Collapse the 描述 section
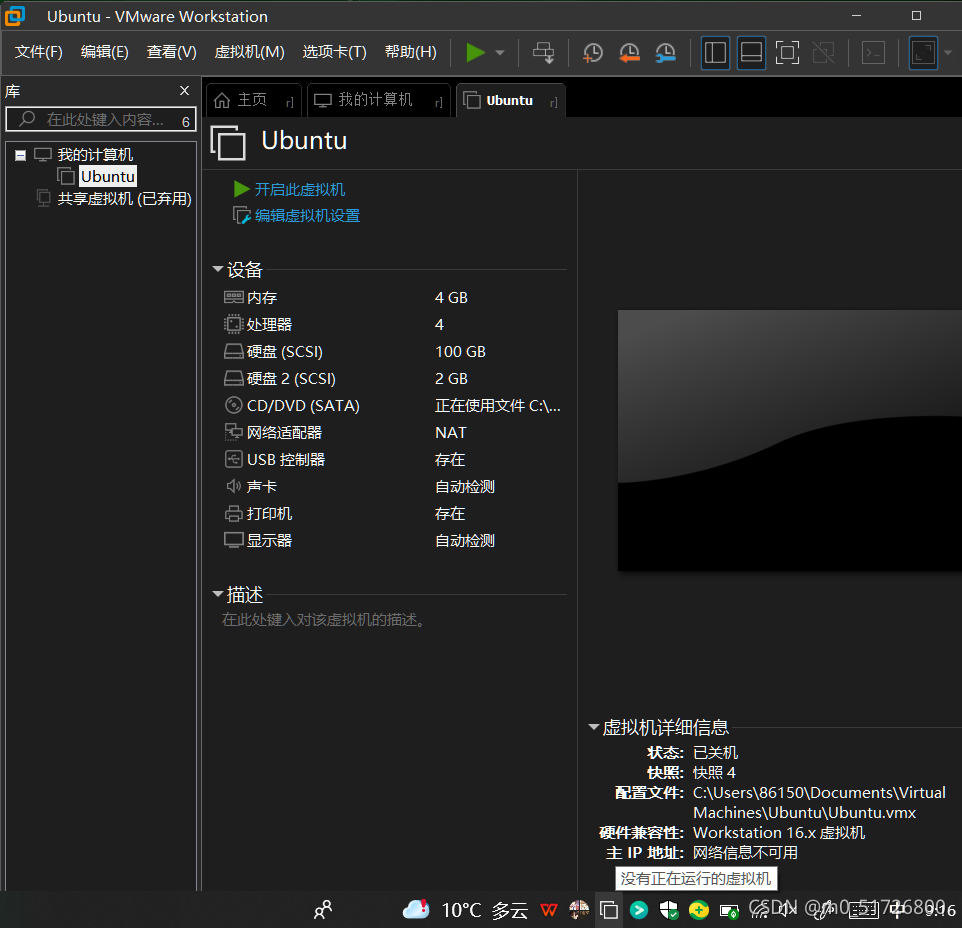The image size is (962, 928). coord(218,594)
